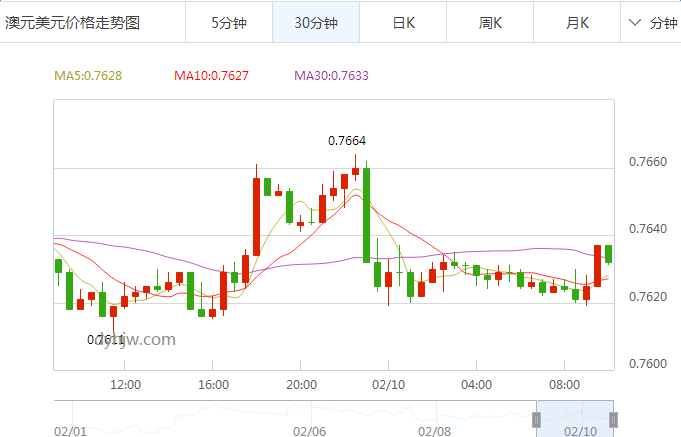681x437 pixels.
Task: Click the 0.7640 y-axis label
Action: pos(648,228)
